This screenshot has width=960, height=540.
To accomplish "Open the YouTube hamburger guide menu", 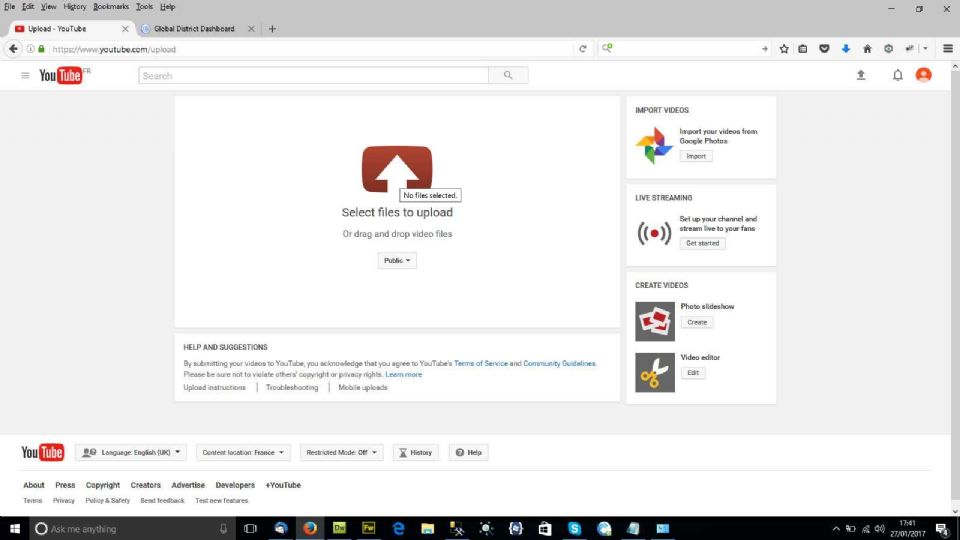I will click(25, 75).
